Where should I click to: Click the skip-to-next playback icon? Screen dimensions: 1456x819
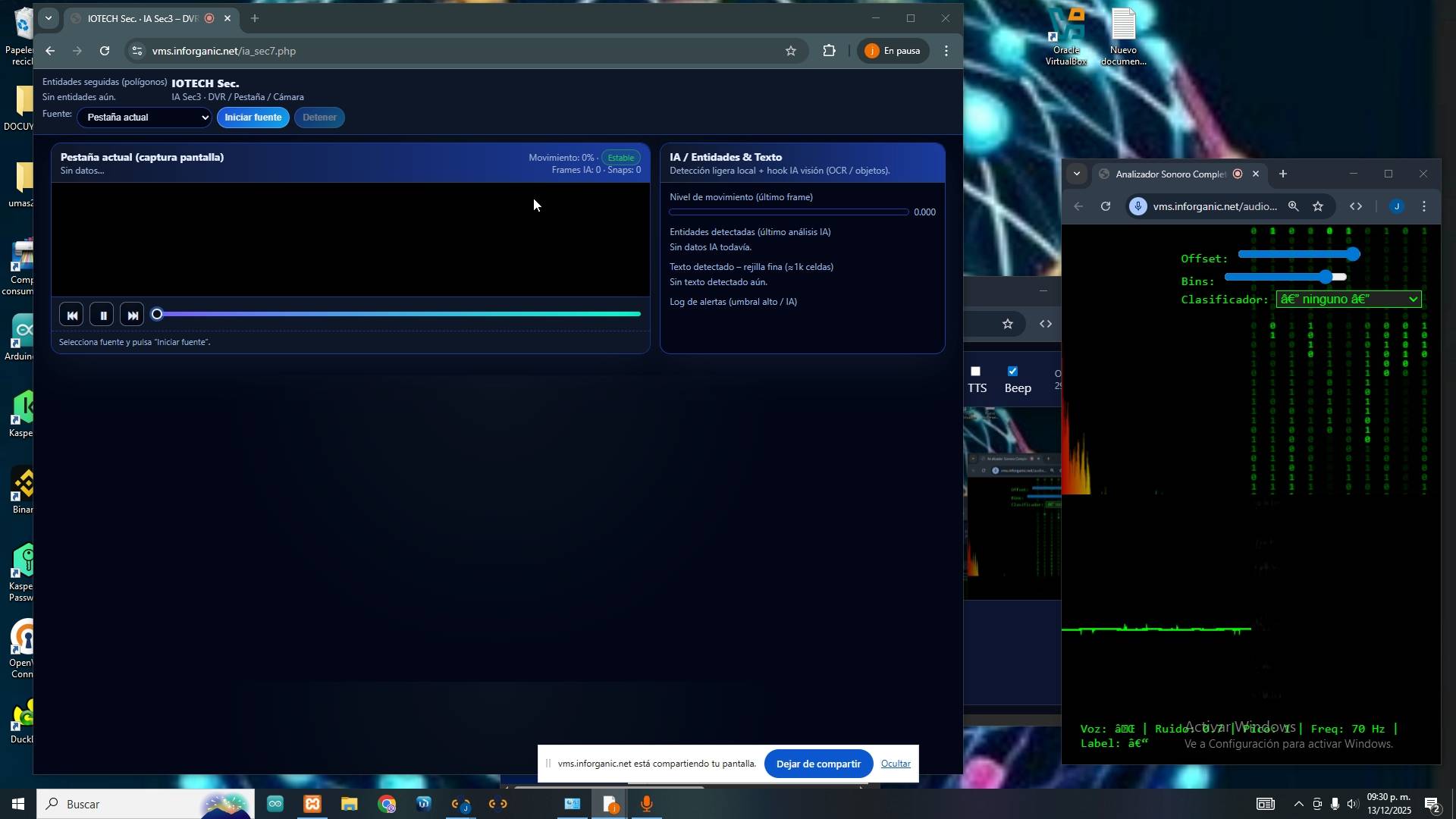(x=132, y=315)
